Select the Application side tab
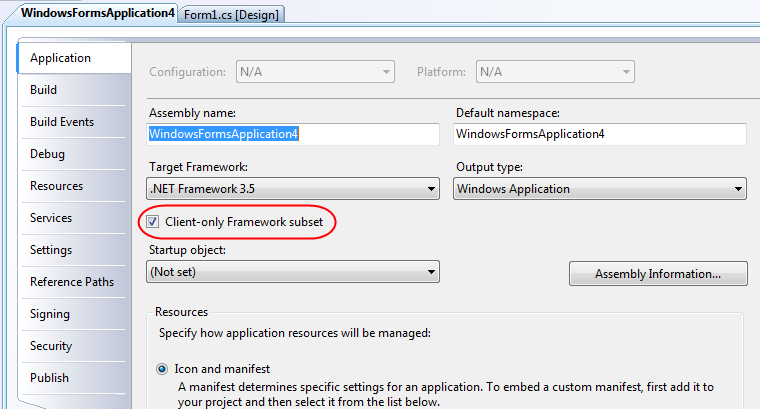This screenshot has width=760, height=409. [74, 58]
